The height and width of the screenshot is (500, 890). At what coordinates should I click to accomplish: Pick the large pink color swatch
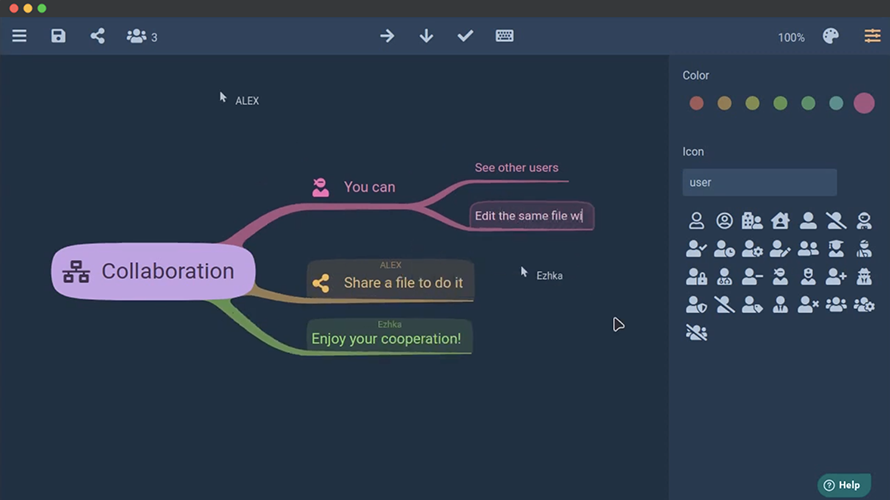(x=864, y=103)
